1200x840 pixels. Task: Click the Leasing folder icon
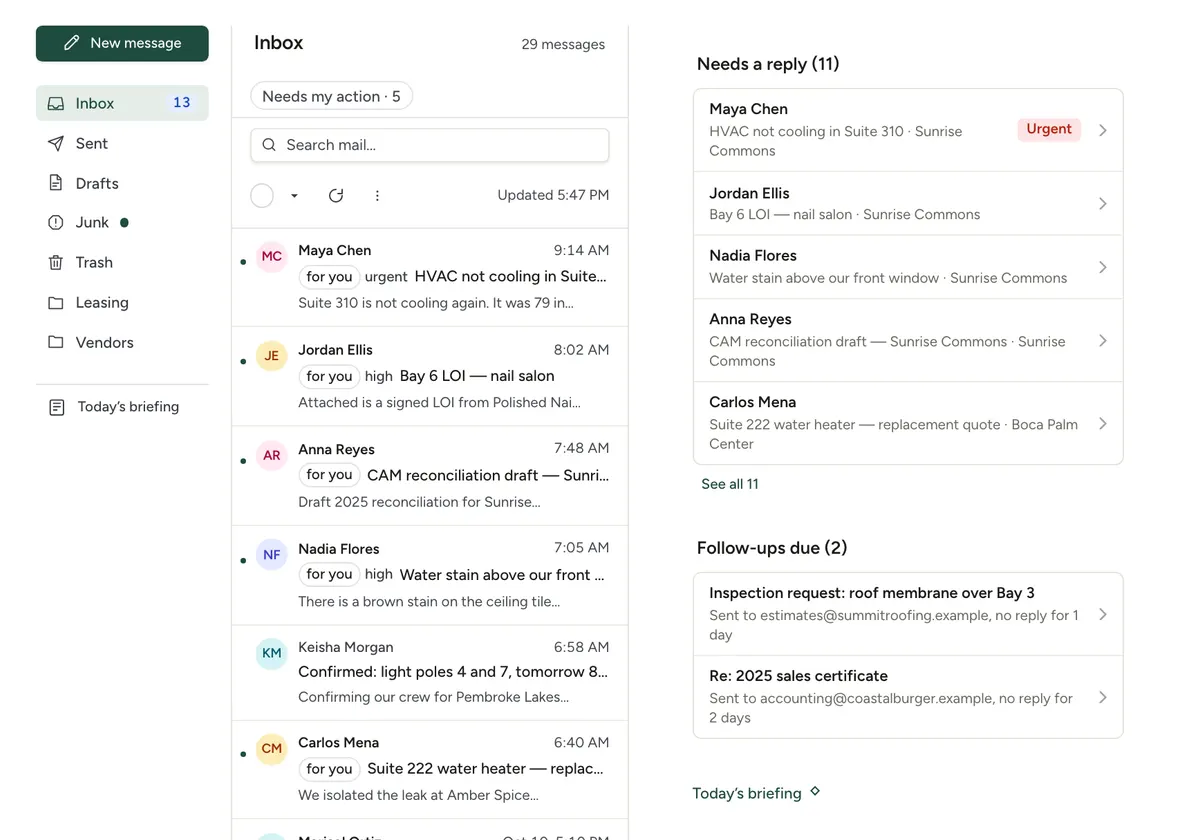click(56, 302)
